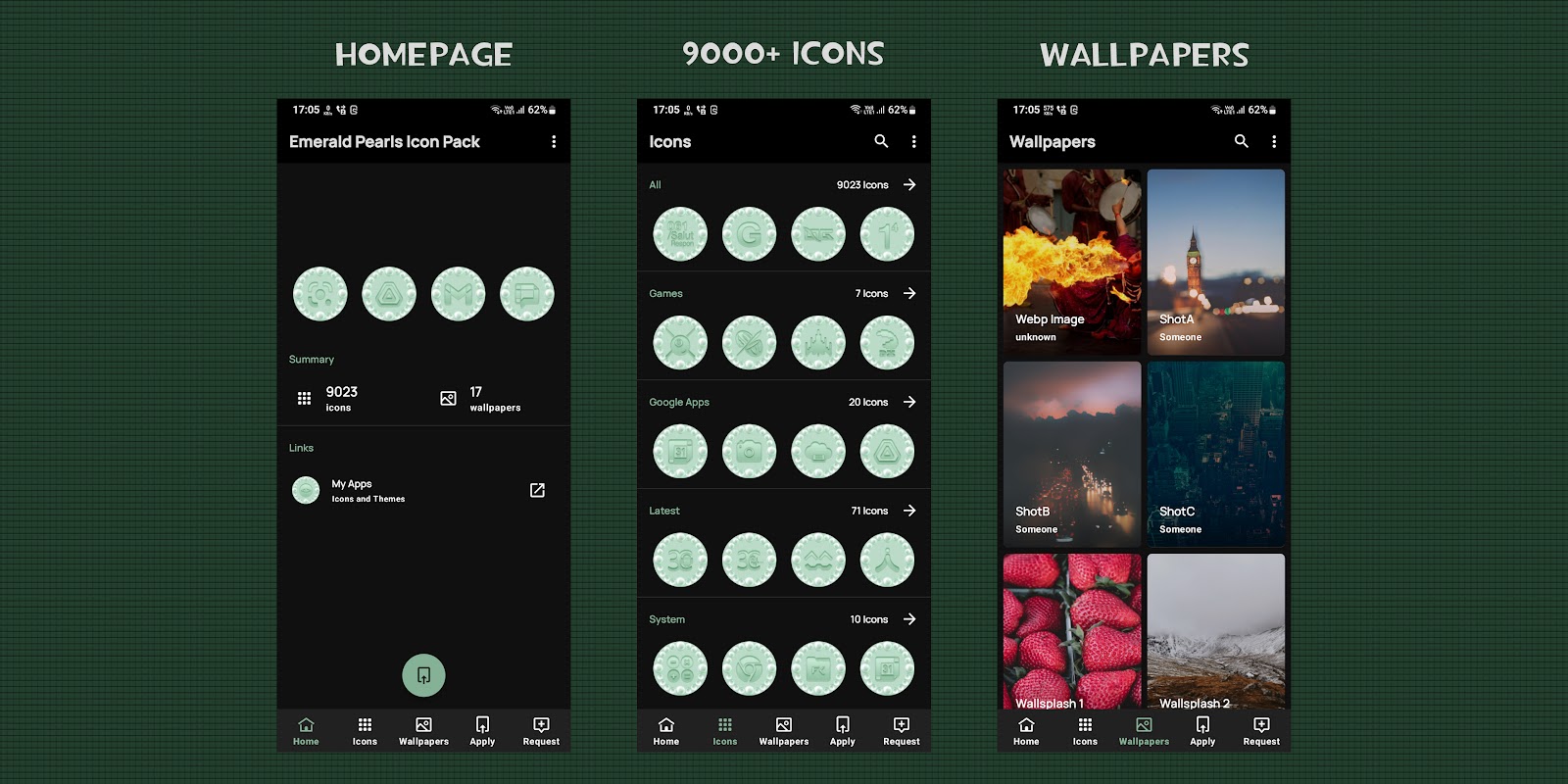Tap the floating apply button on the homepage
Screen dimensions: 1568x784
tap(423, 675)
